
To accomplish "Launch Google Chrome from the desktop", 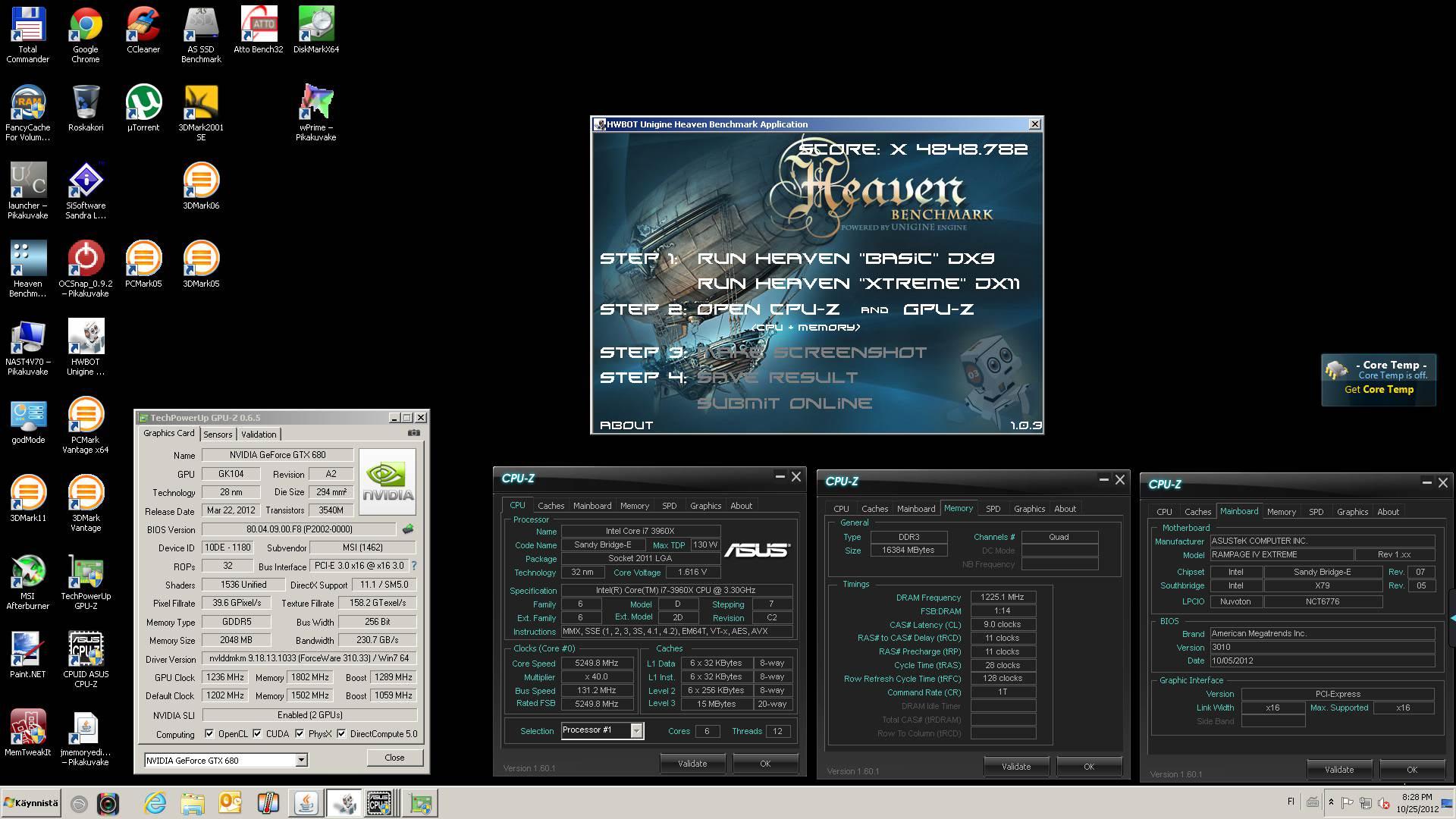I will tap(86, 35).
